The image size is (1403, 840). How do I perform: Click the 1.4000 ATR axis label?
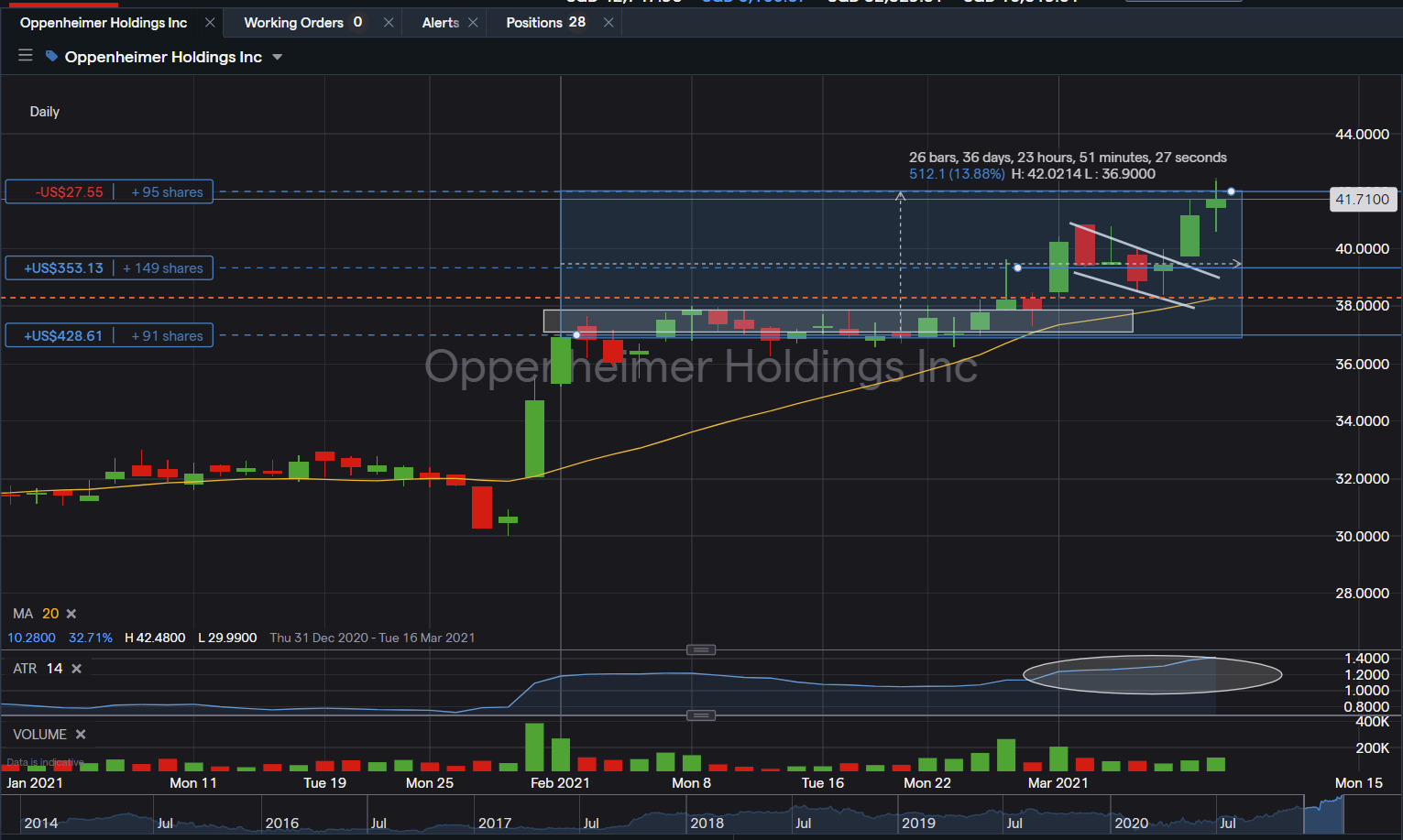tap(1366, 659)
